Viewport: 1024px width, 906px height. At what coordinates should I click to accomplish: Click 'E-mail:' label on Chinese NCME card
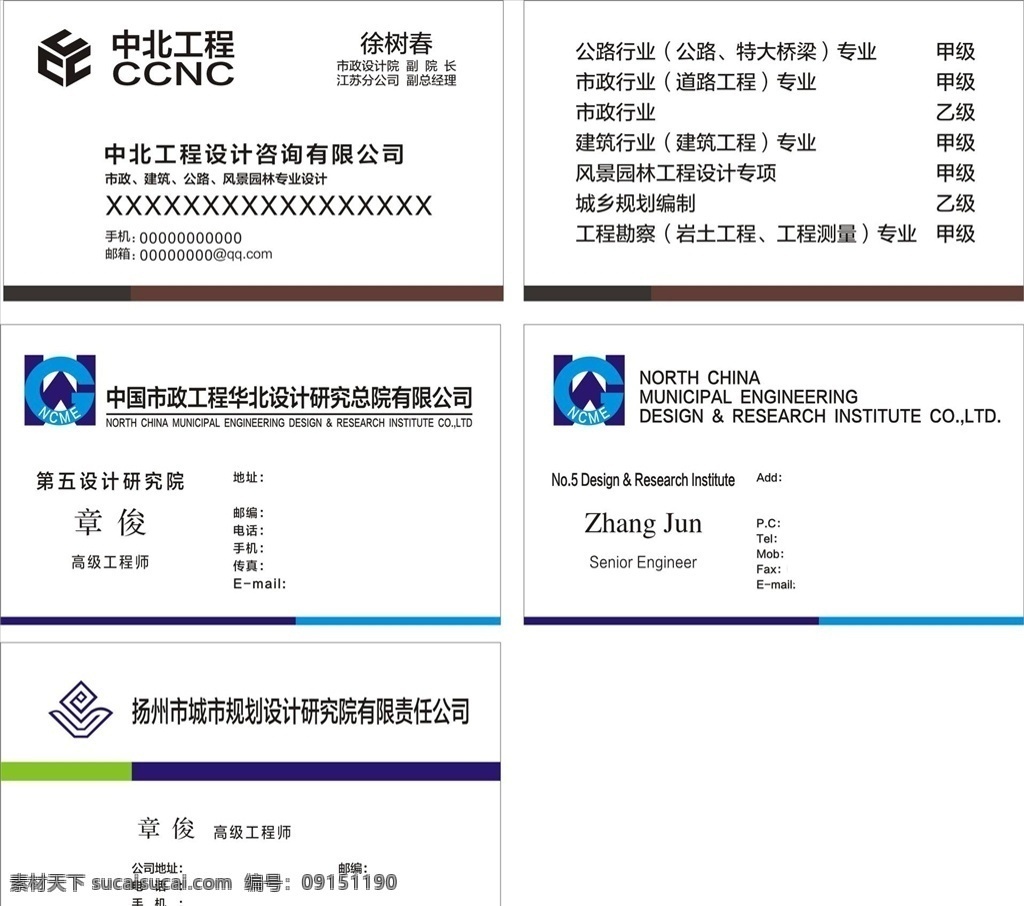(x=259, y=583)
